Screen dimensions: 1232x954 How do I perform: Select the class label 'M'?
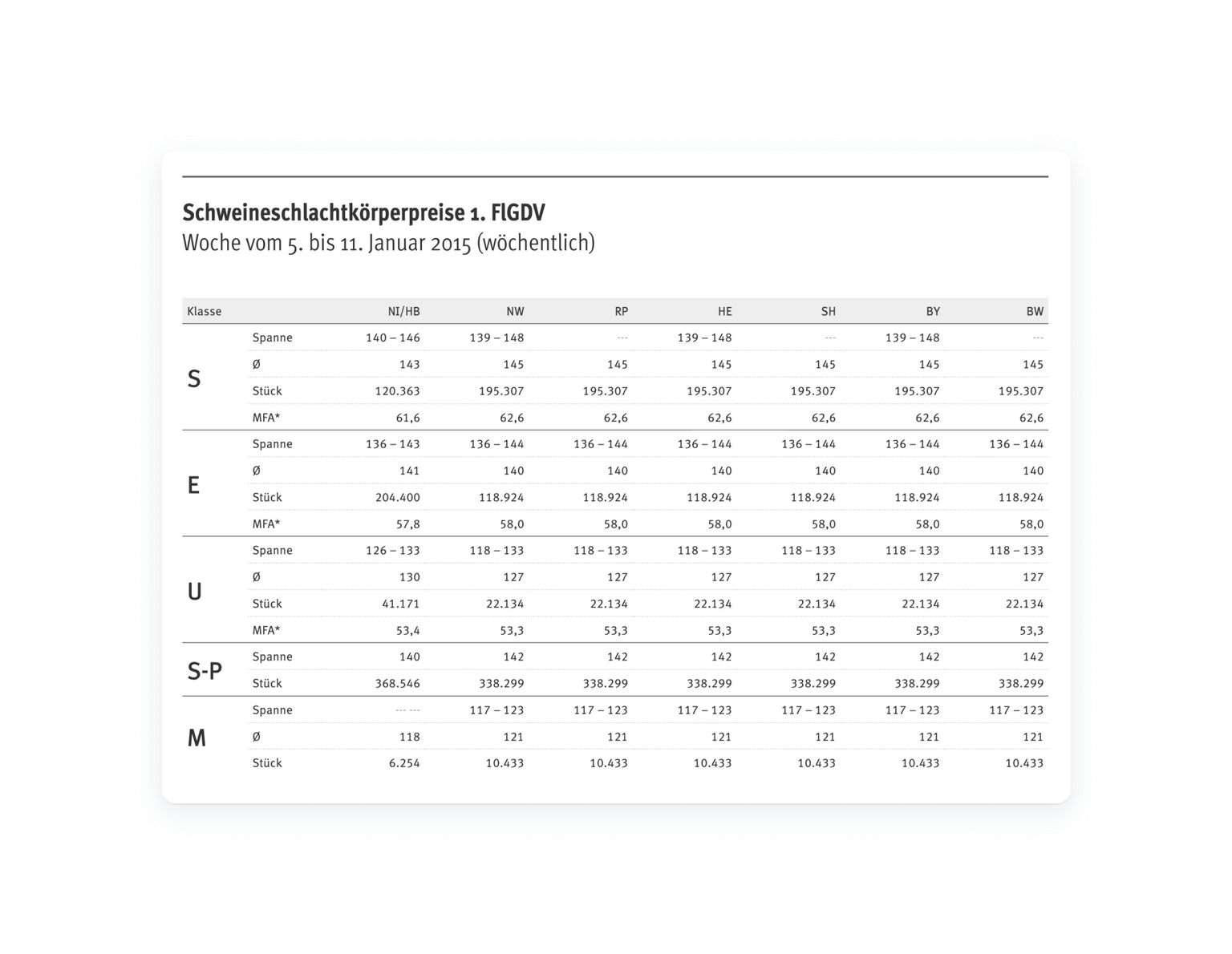pyautogui.click(x=197, y=738)
